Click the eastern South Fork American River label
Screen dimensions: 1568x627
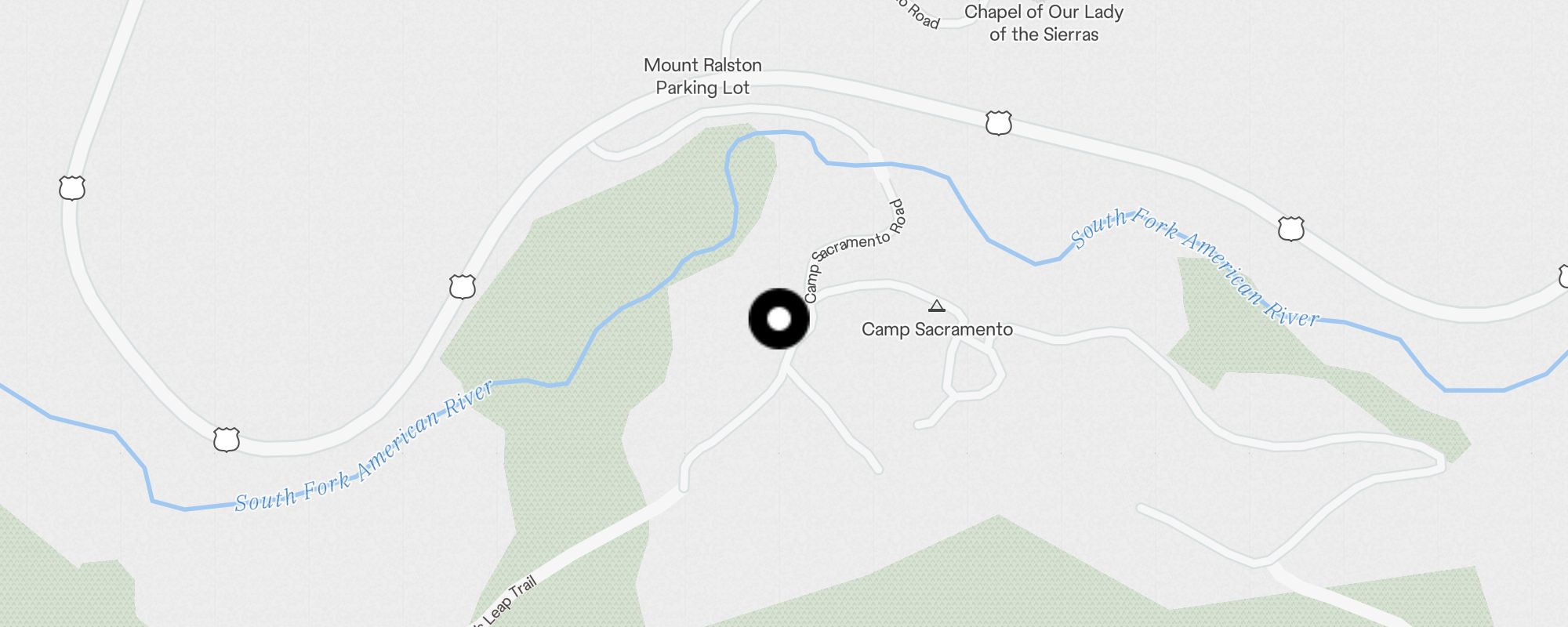point(1196,266)
